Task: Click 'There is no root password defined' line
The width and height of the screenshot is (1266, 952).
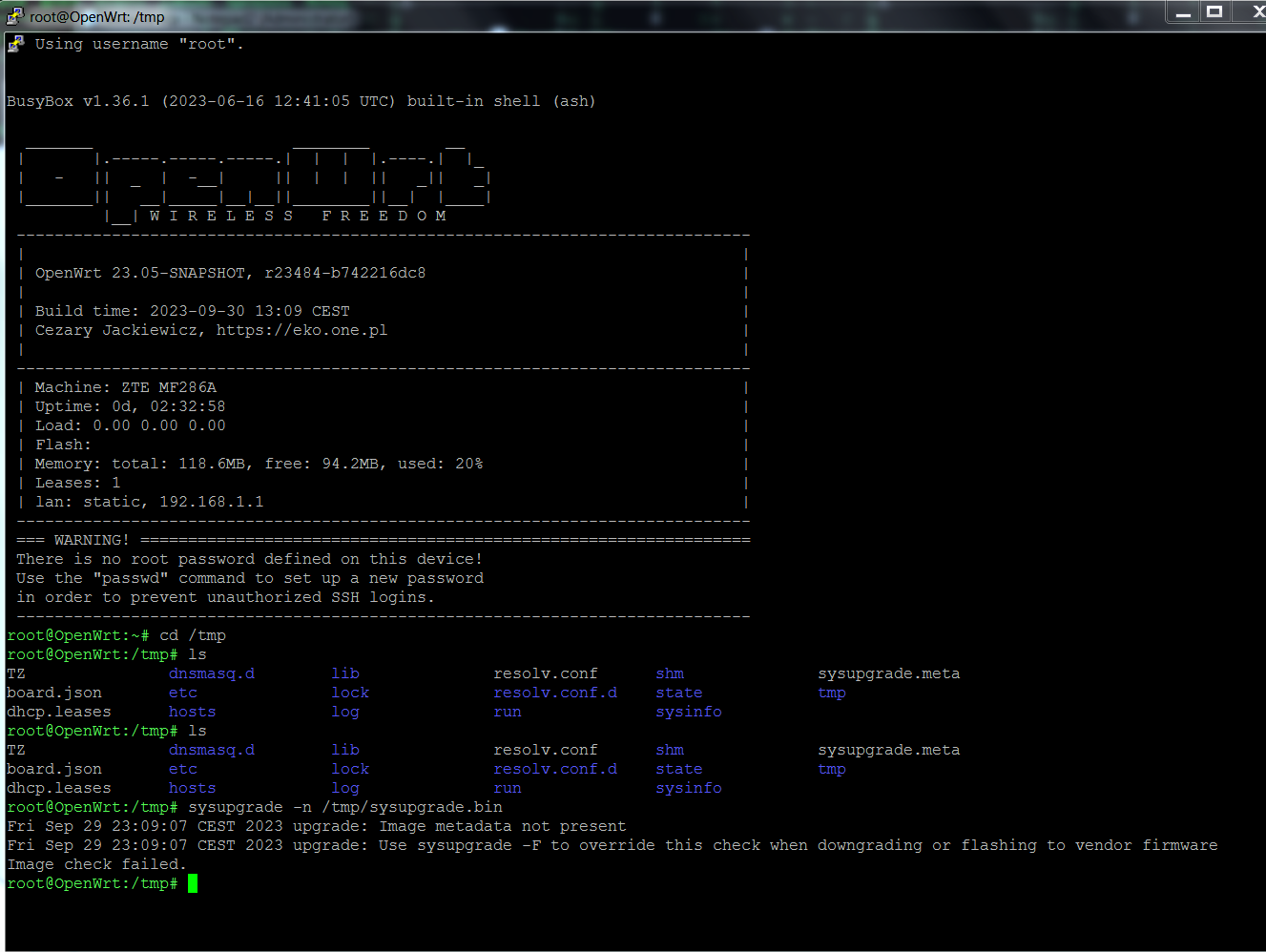Action: click(249, 559)
